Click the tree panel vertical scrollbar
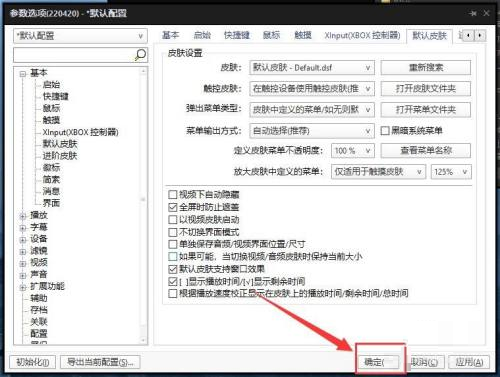Screen dimensions: 500x377 point(144,206)
